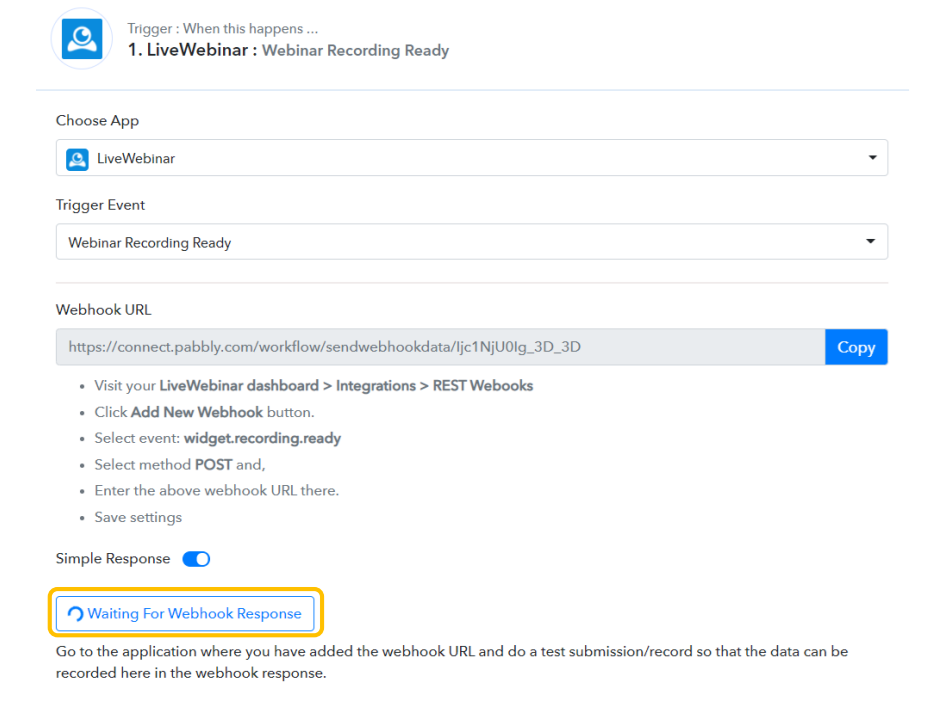The height and width of the screenshot is (706, 948).
Task: Click the loading spinner icon in the webhook button
Action: pyautogui.click(x=75, y=614)
